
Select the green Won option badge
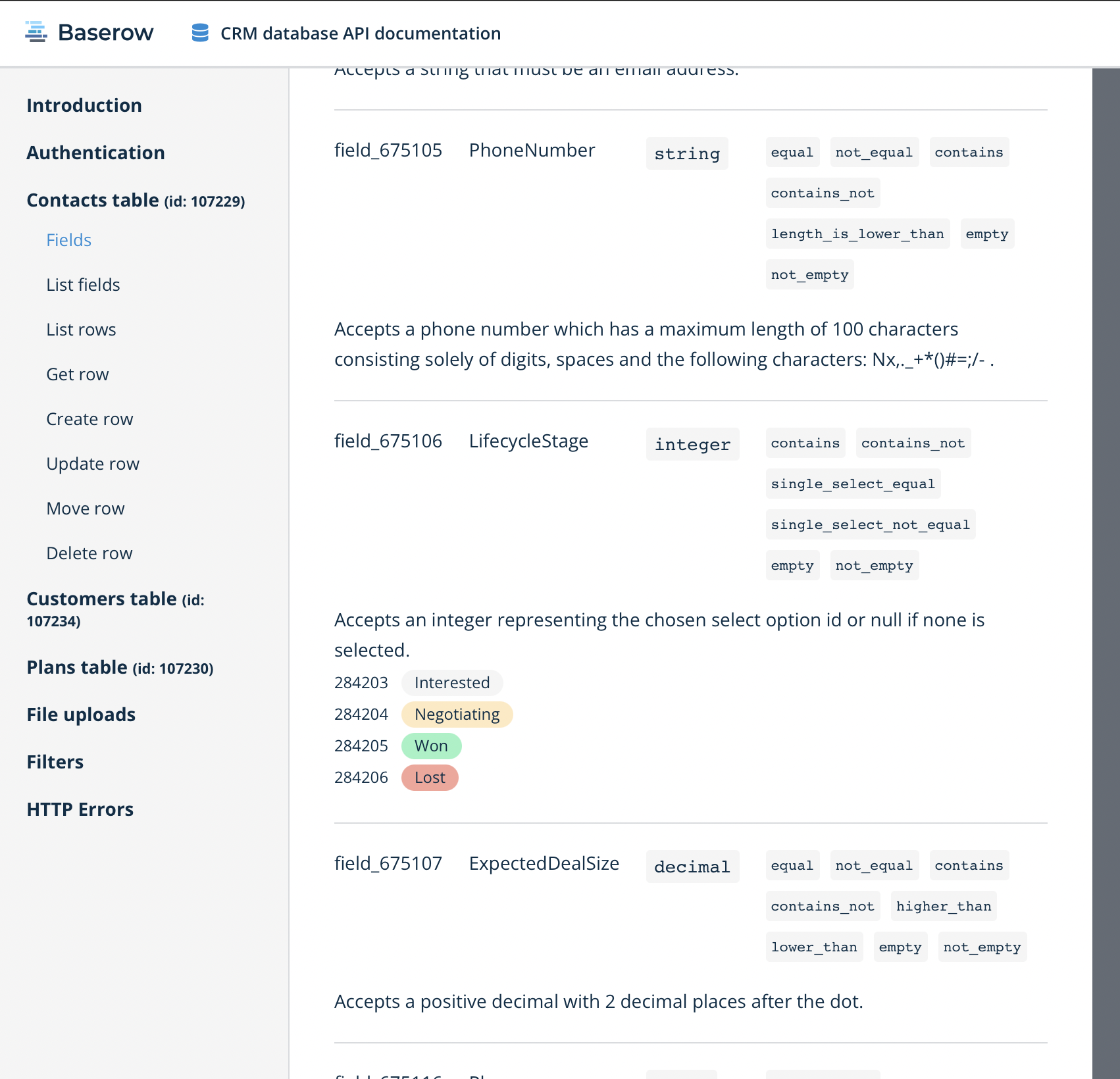[431, 745]
